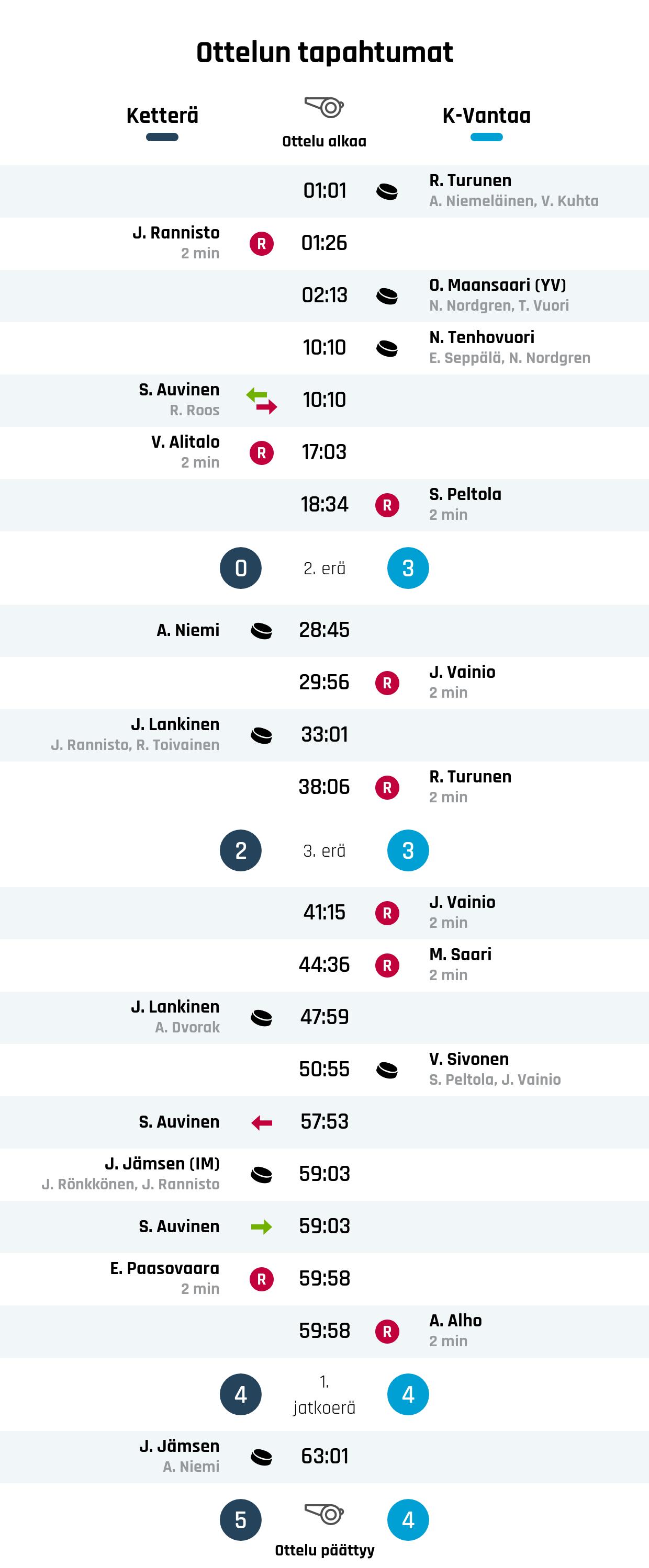649x1568 pixels.
Task: Click the puck icon at 01:01
Action: [x=387, y=192]
